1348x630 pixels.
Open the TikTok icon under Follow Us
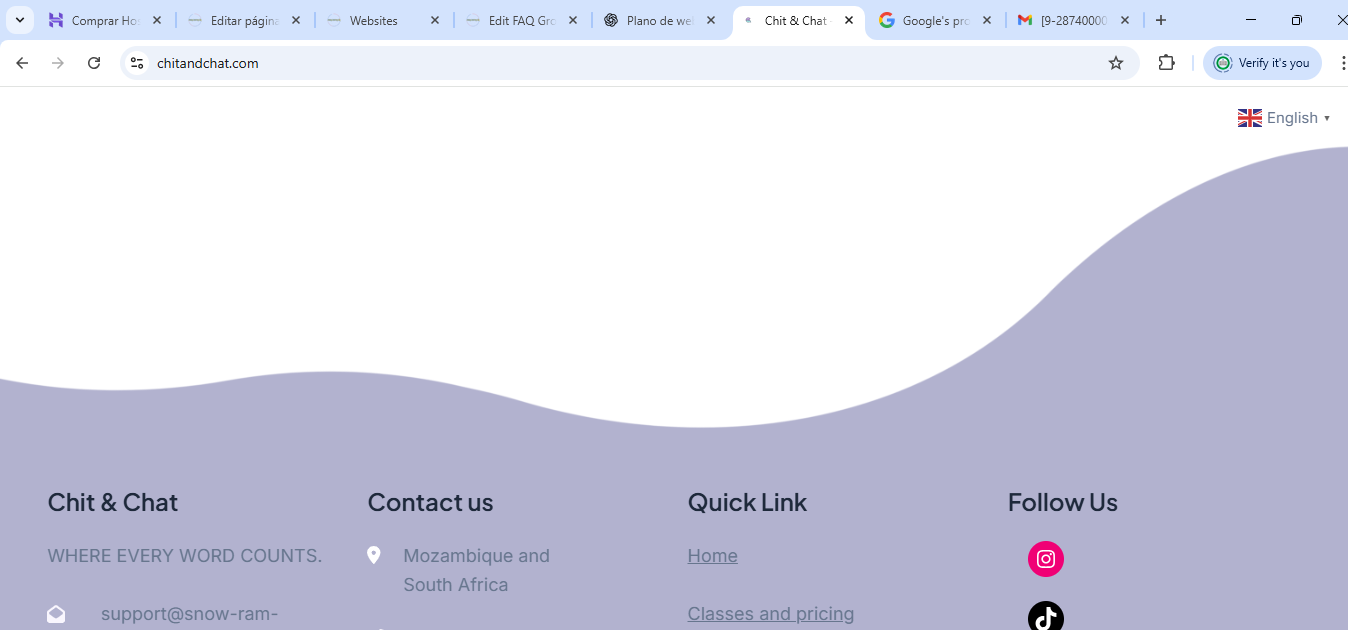pos(1045,617)
